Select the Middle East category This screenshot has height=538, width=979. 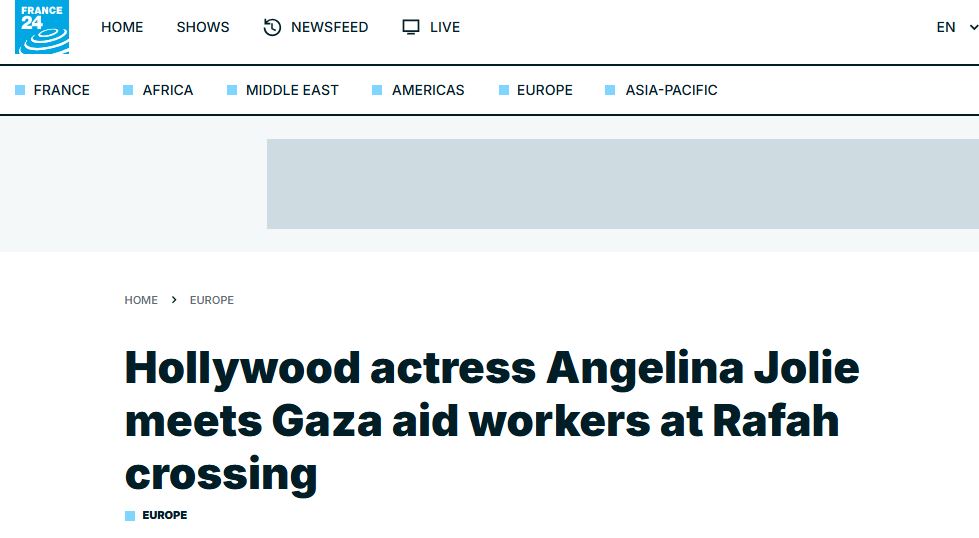point(292,90)
